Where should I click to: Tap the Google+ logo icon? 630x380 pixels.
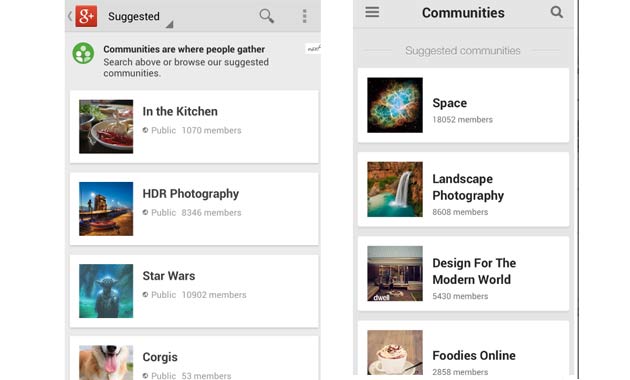point(86,16)
